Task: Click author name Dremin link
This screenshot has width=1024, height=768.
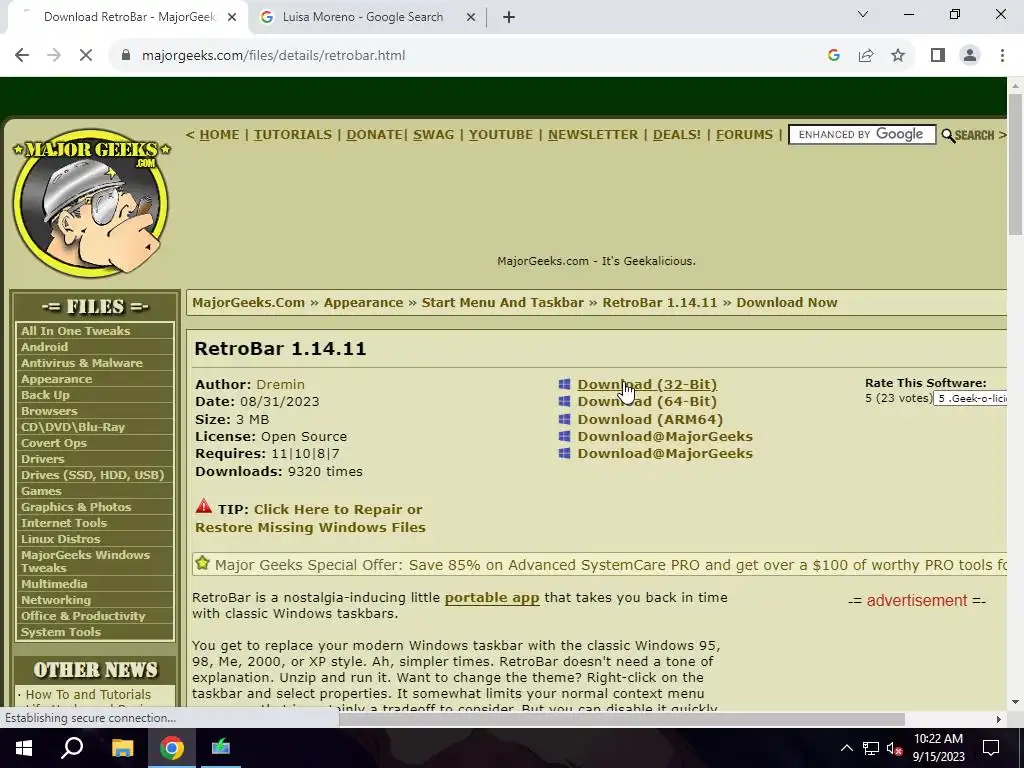Action: point(280,384)
